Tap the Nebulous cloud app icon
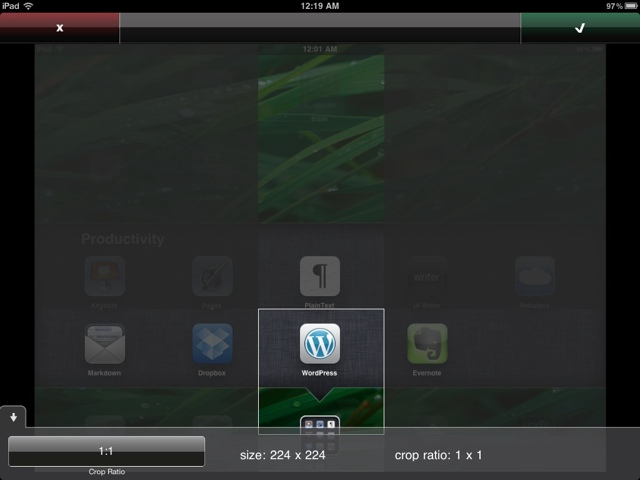The image size is (640, 480). (x=535, y=276)
